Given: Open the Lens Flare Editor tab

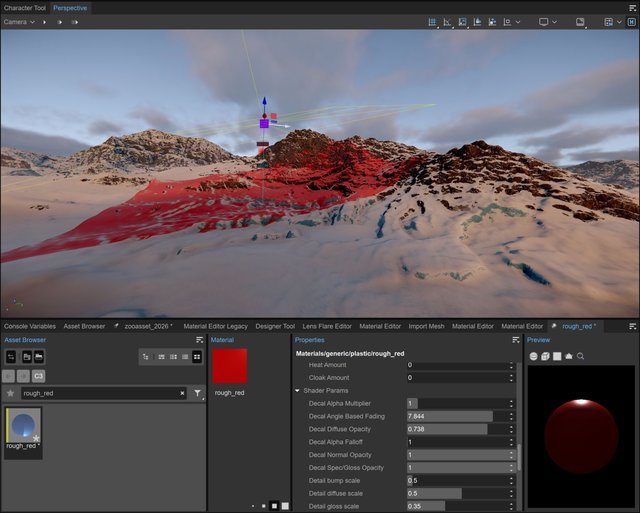Looking at the screenshot, I should pyautogui.click(x=327, y=326).
